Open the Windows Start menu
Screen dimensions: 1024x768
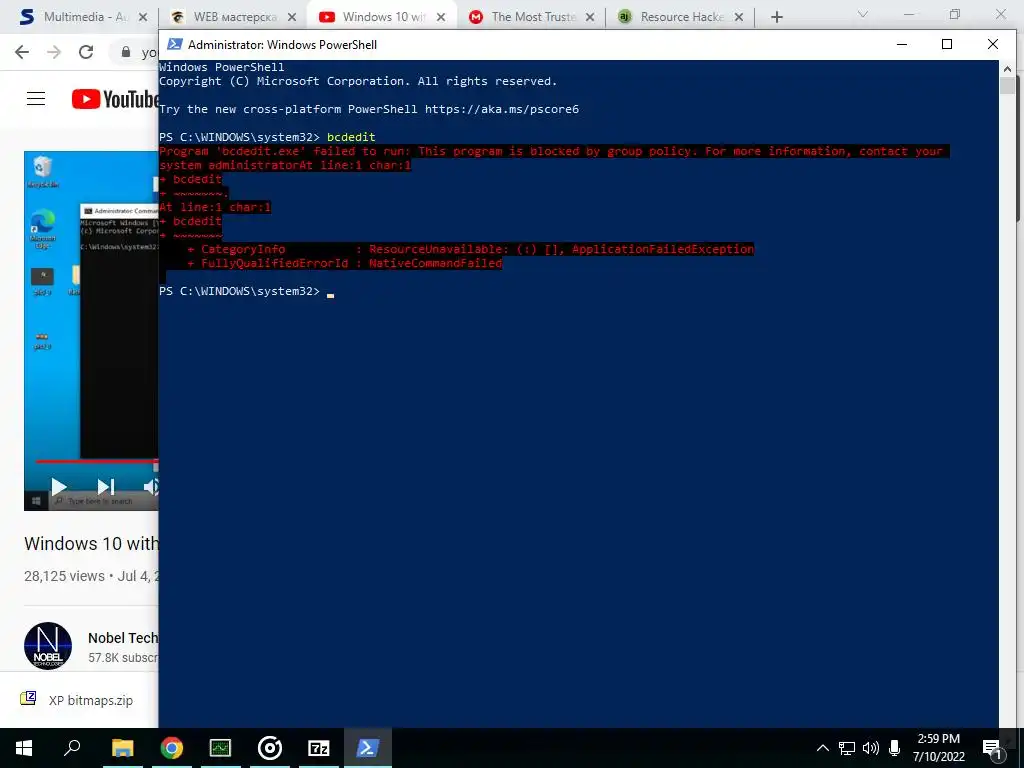(24, 748)
